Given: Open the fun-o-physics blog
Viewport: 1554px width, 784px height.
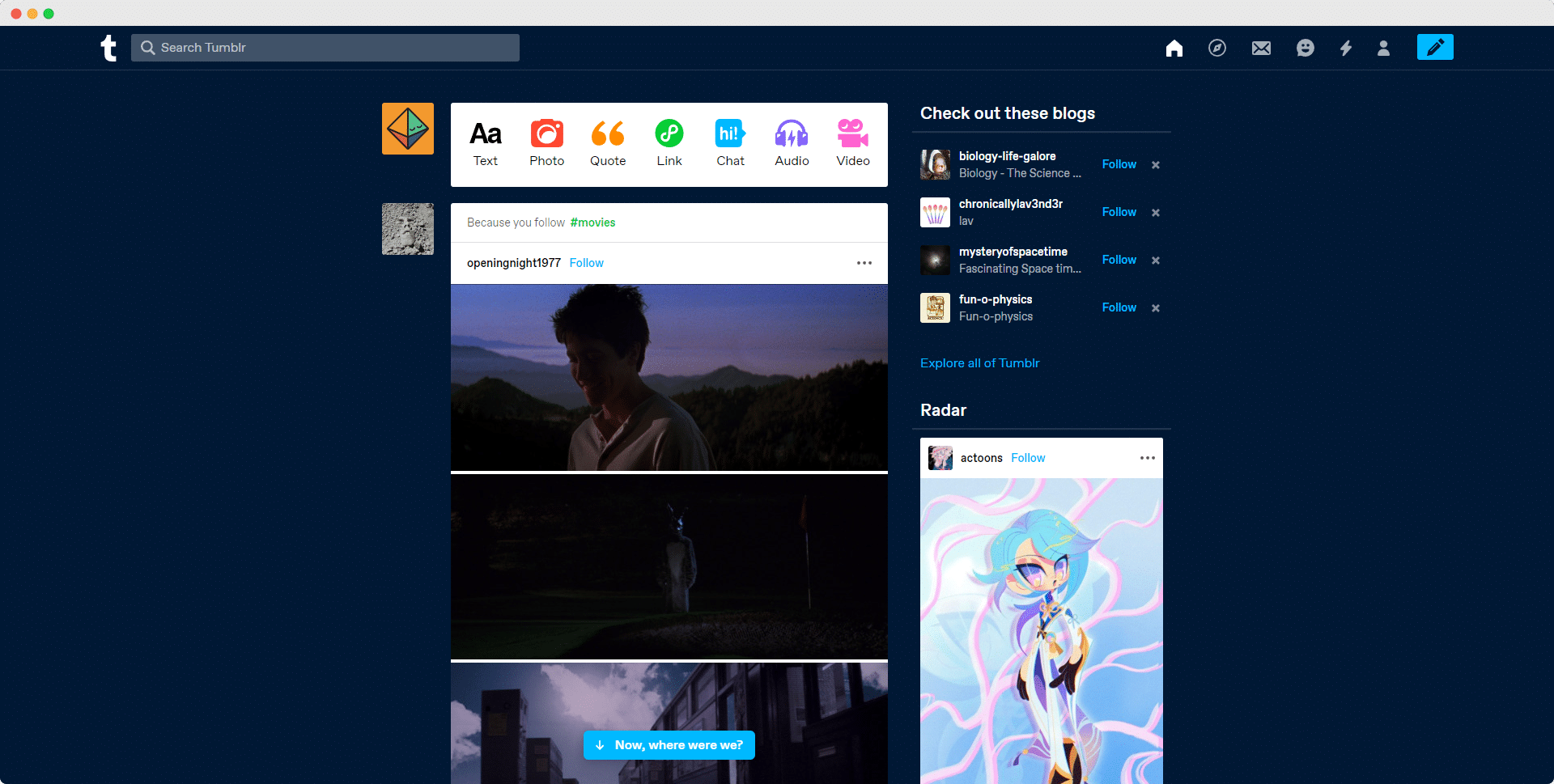Looking at the screenshot, I should point(996,299).
